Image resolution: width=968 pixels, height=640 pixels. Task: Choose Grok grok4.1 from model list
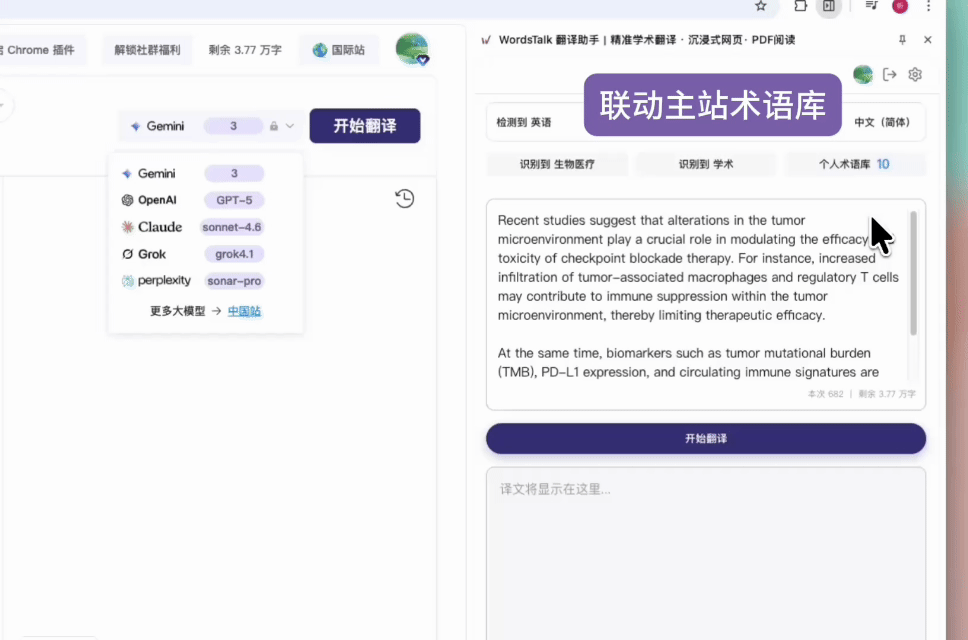pyautogui.click(x=193, y=254)
